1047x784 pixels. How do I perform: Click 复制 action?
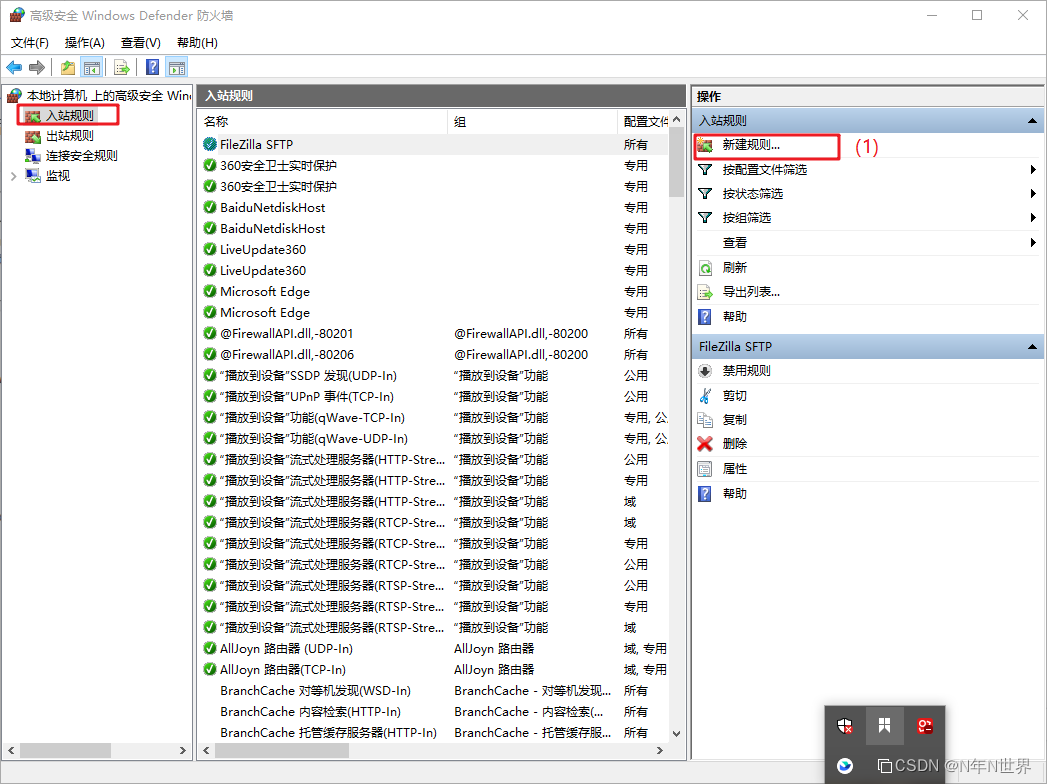735,420
